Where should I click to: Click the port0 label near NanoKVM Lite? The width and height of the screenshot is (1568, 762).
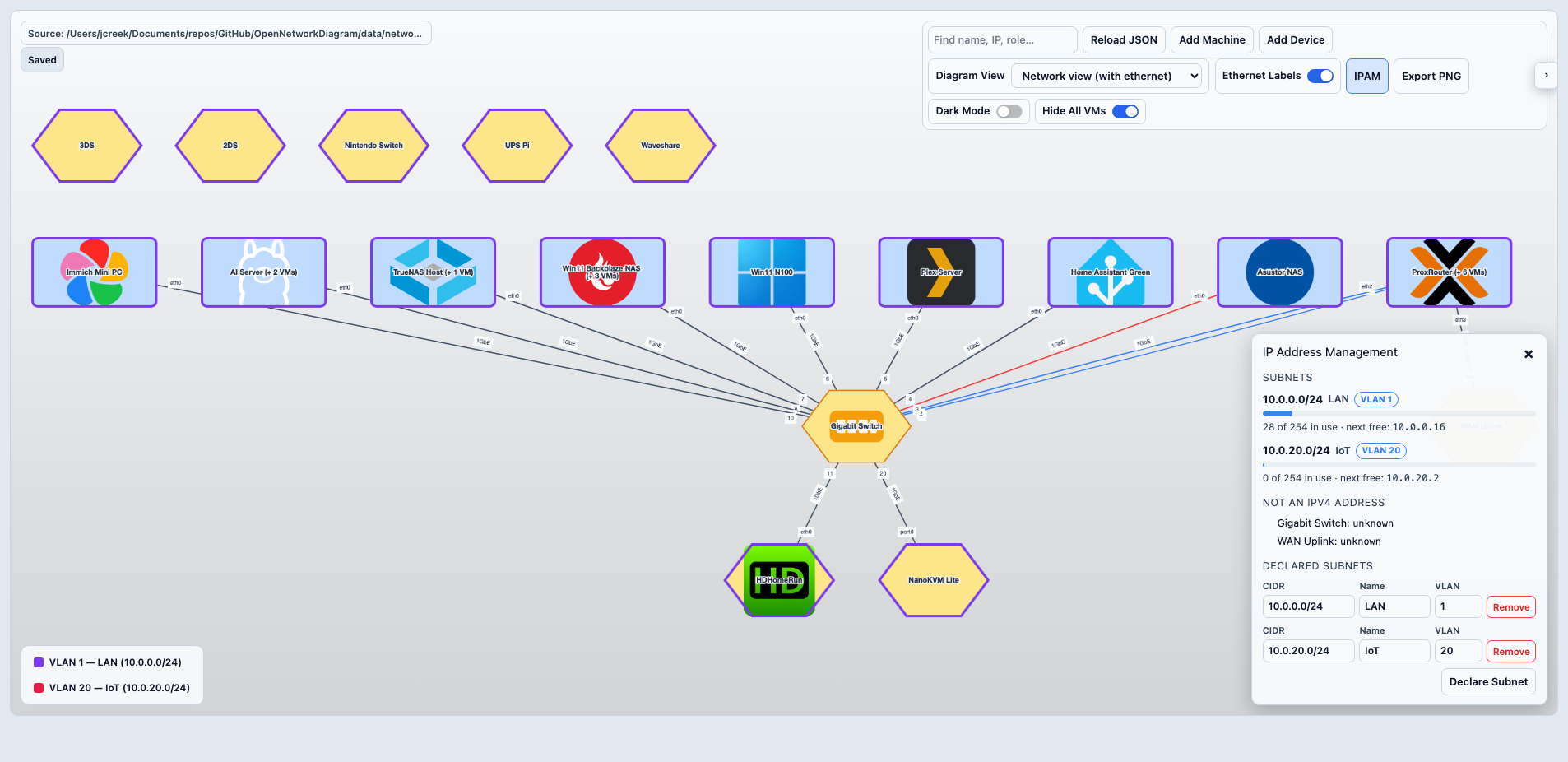pyautogui.click(x=907, y=532)
